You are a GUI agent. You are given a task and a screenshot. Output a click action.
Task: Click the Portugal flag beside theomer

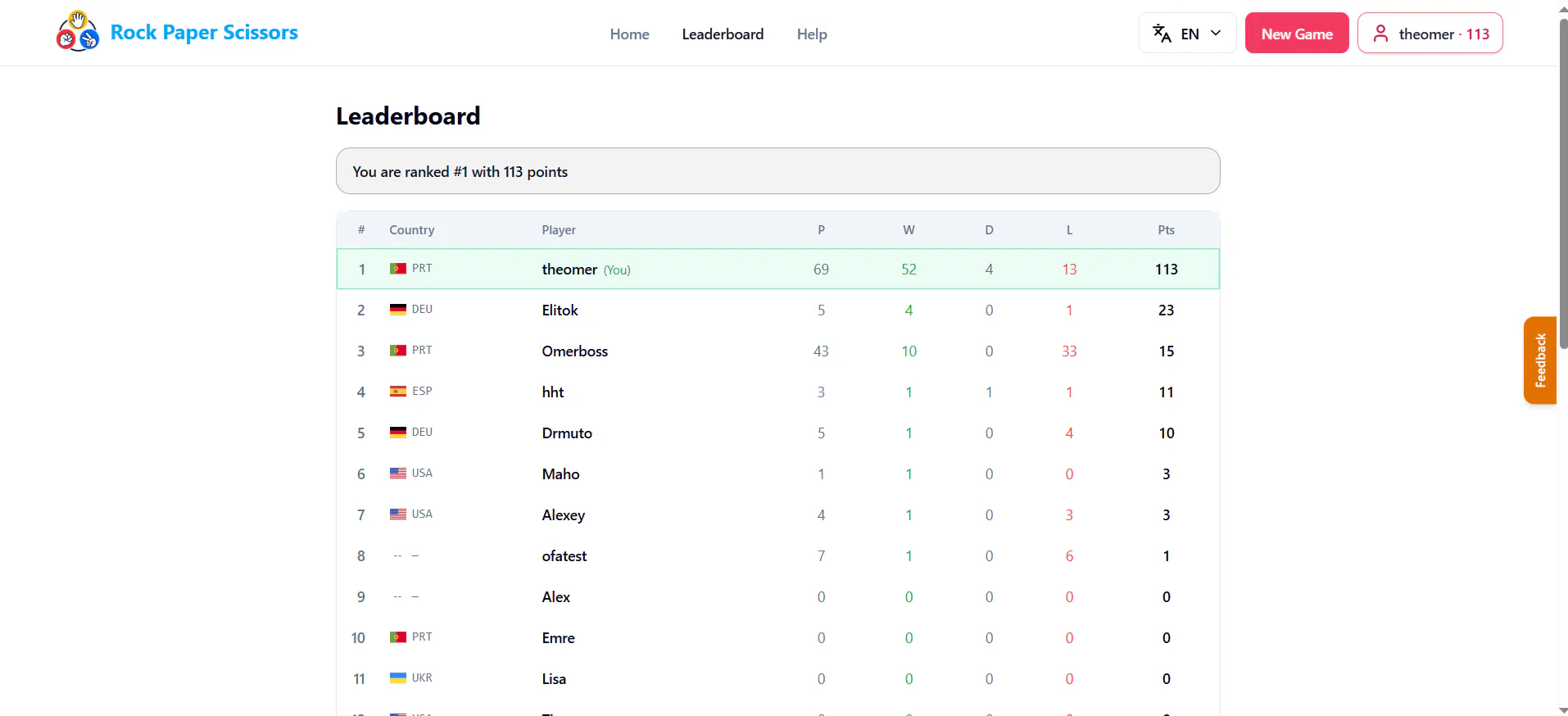tap(398, 269)
